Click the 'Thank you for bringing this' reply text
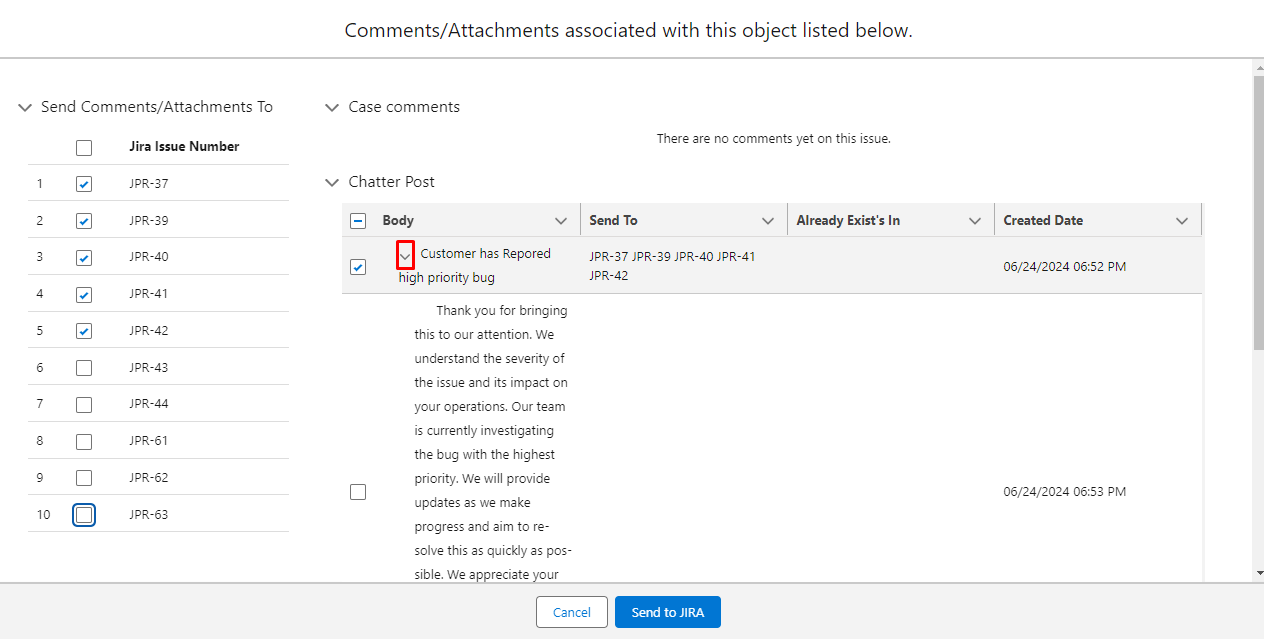Screen dimensions: 1264x639 click(x=493, y=443)
